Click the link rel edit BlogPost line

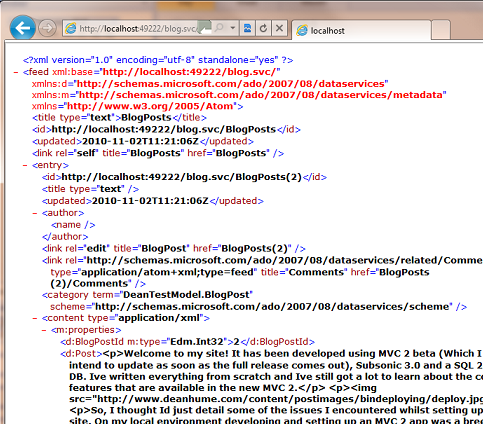point(174,249)
